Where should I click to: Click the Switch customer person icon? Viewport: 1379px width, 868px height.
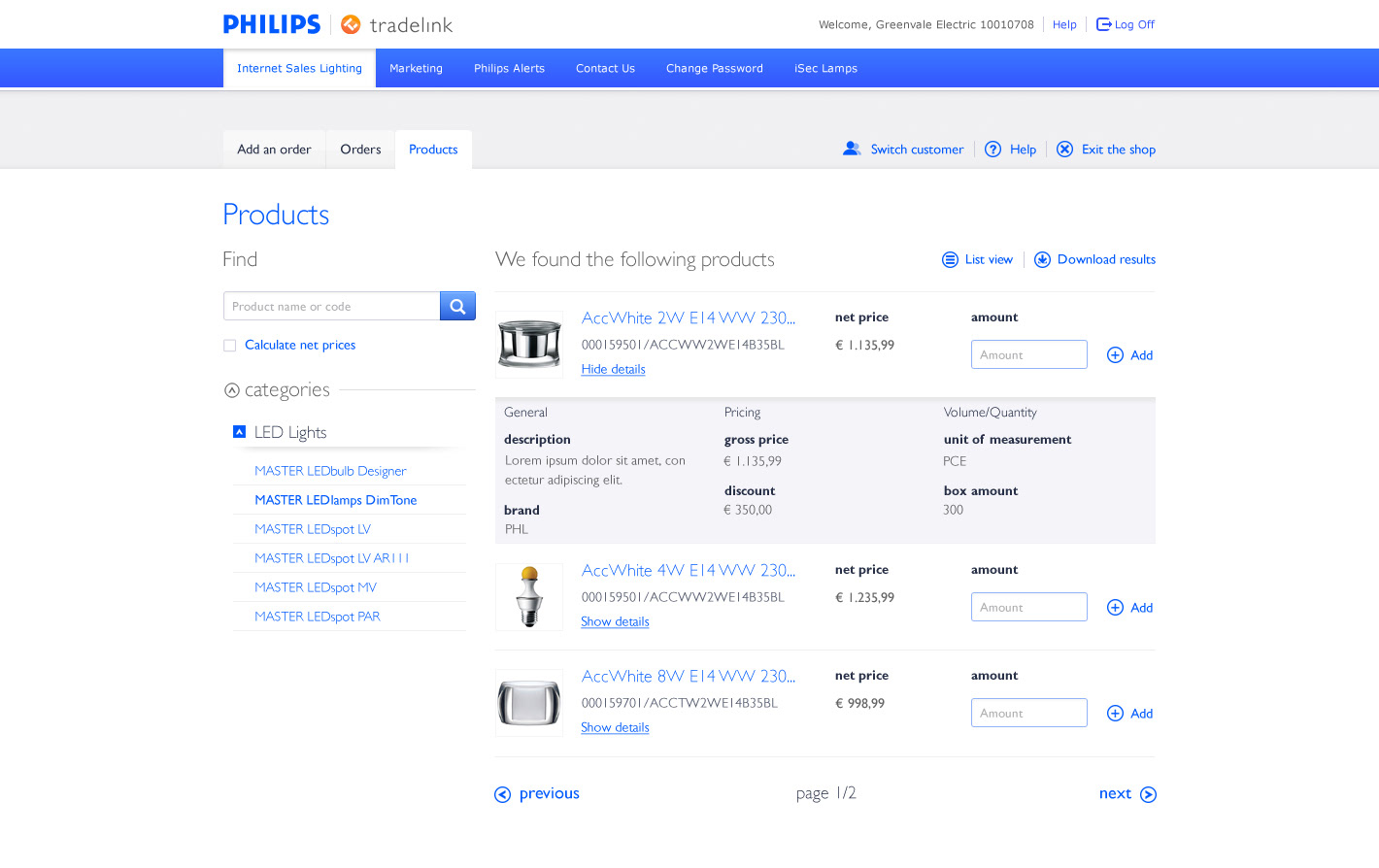(852, 149)
